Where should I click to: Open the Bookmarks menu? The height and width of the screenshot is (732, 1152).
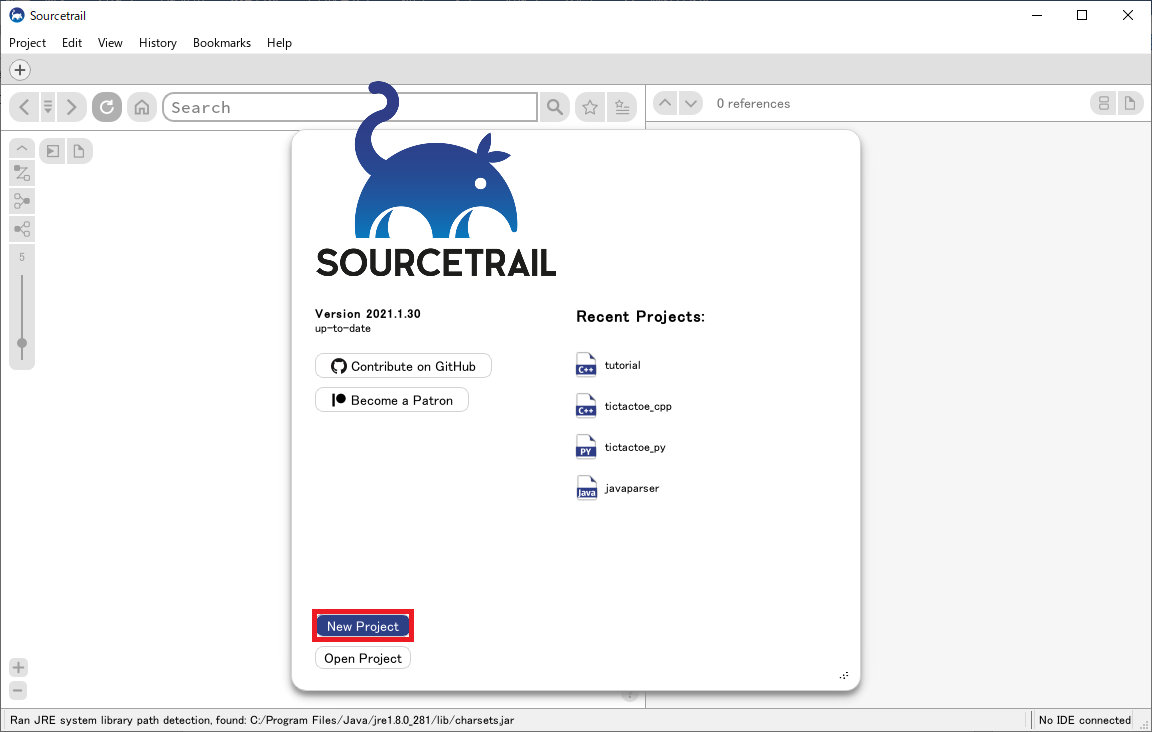coord(221,42)
